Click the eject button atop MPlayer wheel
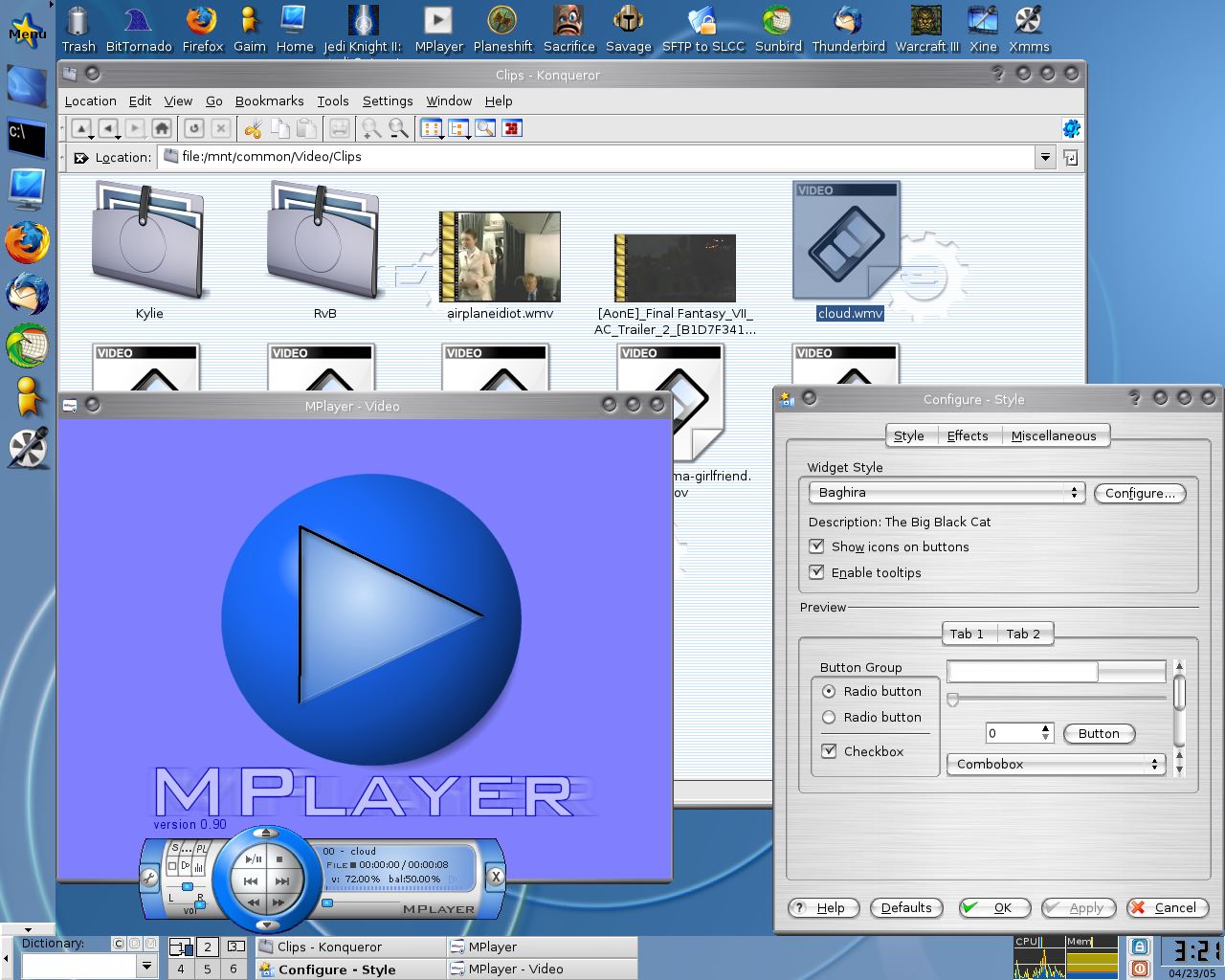The width and height of the screenshot is (1225, 980). 267,834
